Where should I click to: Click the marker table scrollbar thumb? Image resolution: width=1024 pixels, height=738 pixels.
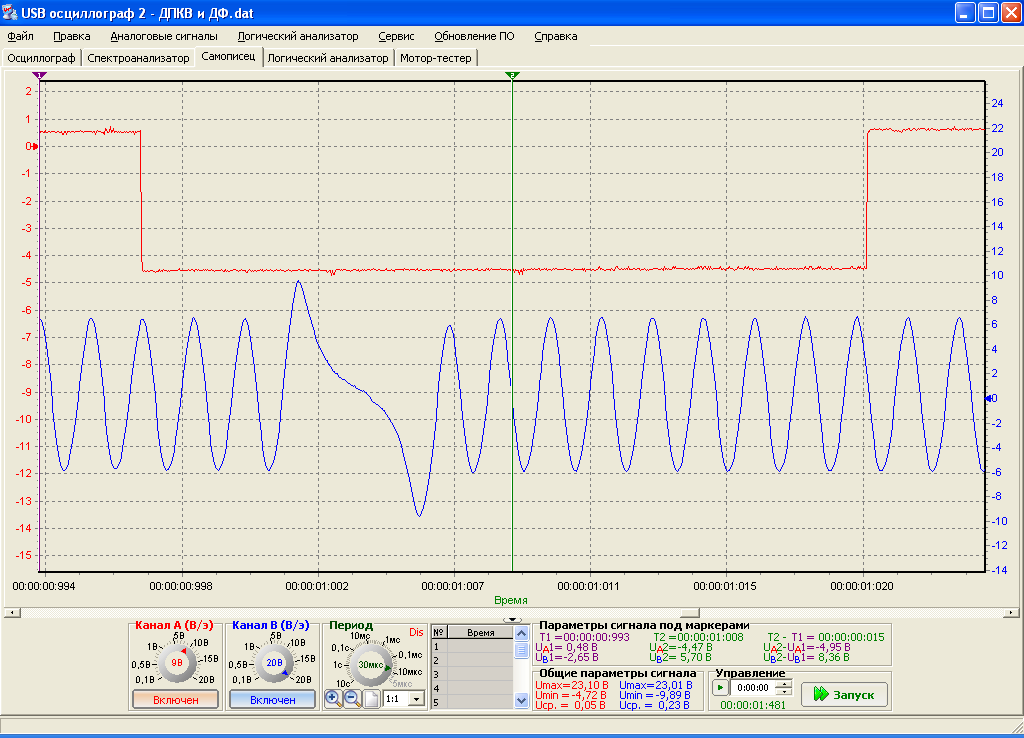coord(521,650)
